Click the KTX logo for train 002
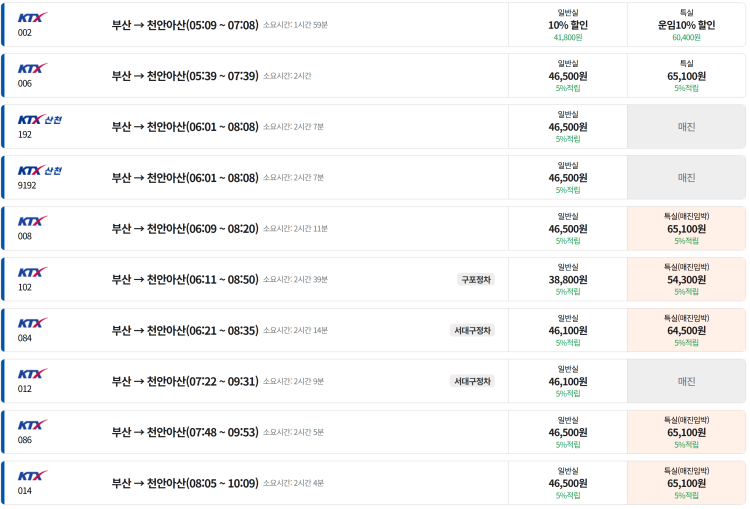Image resolution: width=750 pixels, height=509 pixels. coord(32,17)
